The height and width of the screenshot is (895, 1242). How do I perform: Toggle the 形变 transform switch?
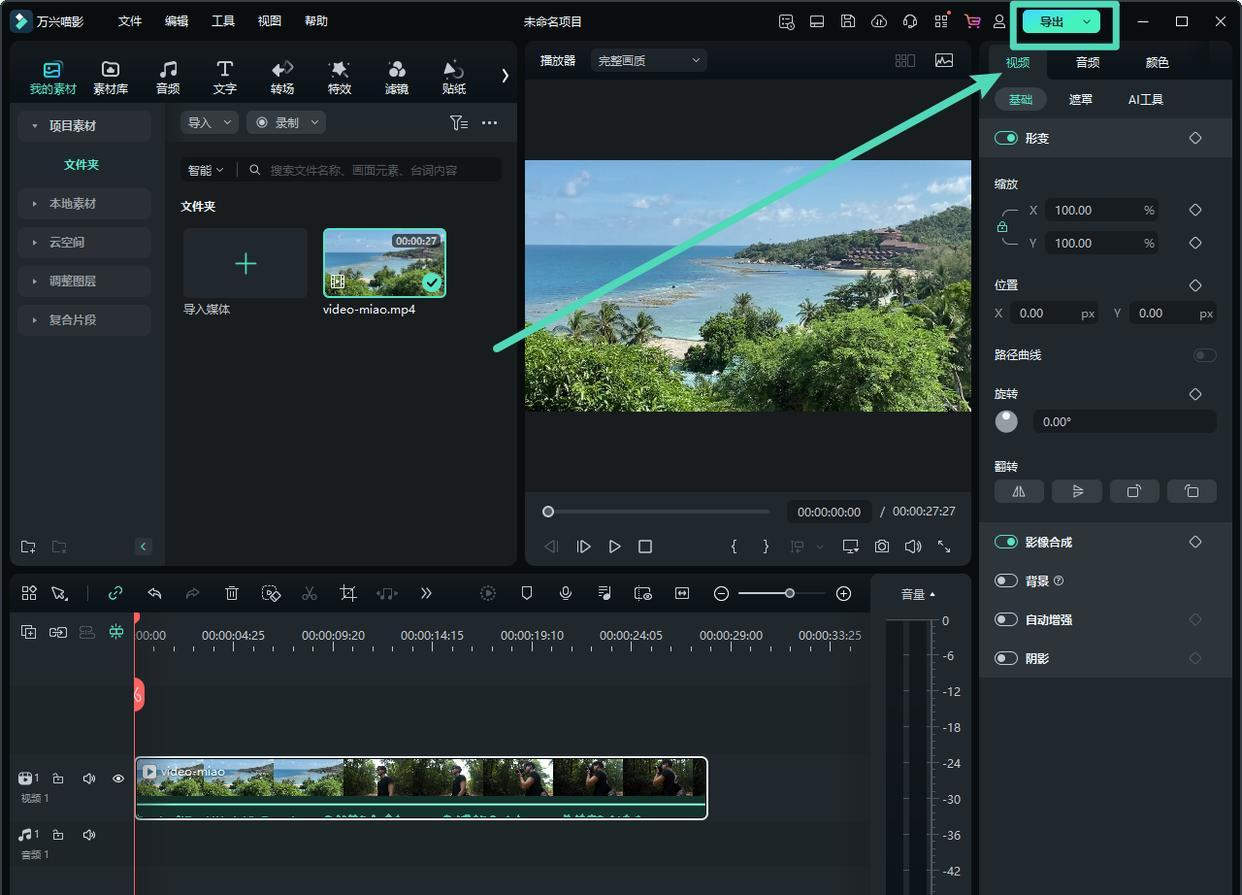point(1006,138)
